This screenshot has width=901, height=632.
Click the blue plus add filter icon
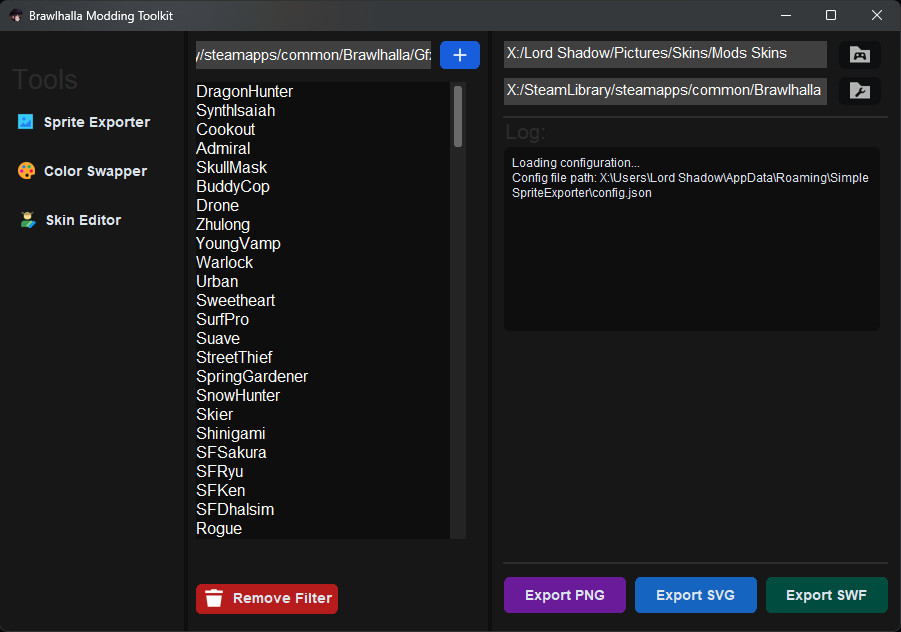[x=459, y=55]
